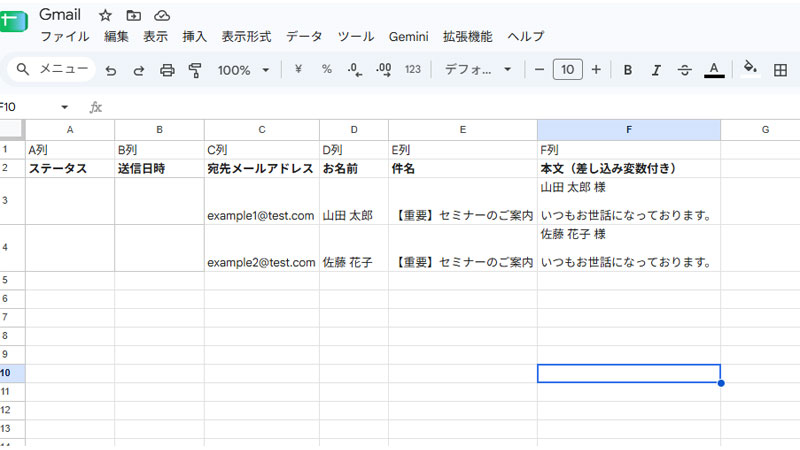Select cell containing ステータス
Screen dimensions: 800x450
(70, 168)
